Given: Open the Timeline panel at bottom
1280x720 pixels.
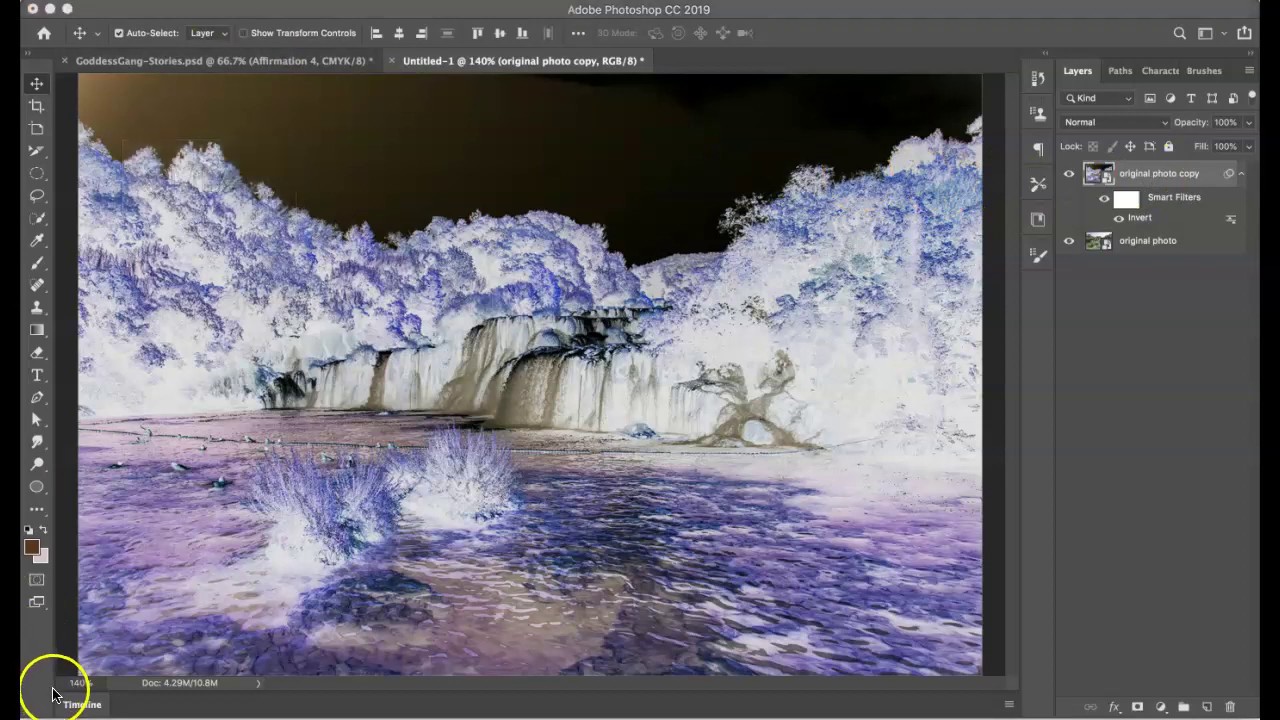Looking at the screenshot, I should 83,705.
